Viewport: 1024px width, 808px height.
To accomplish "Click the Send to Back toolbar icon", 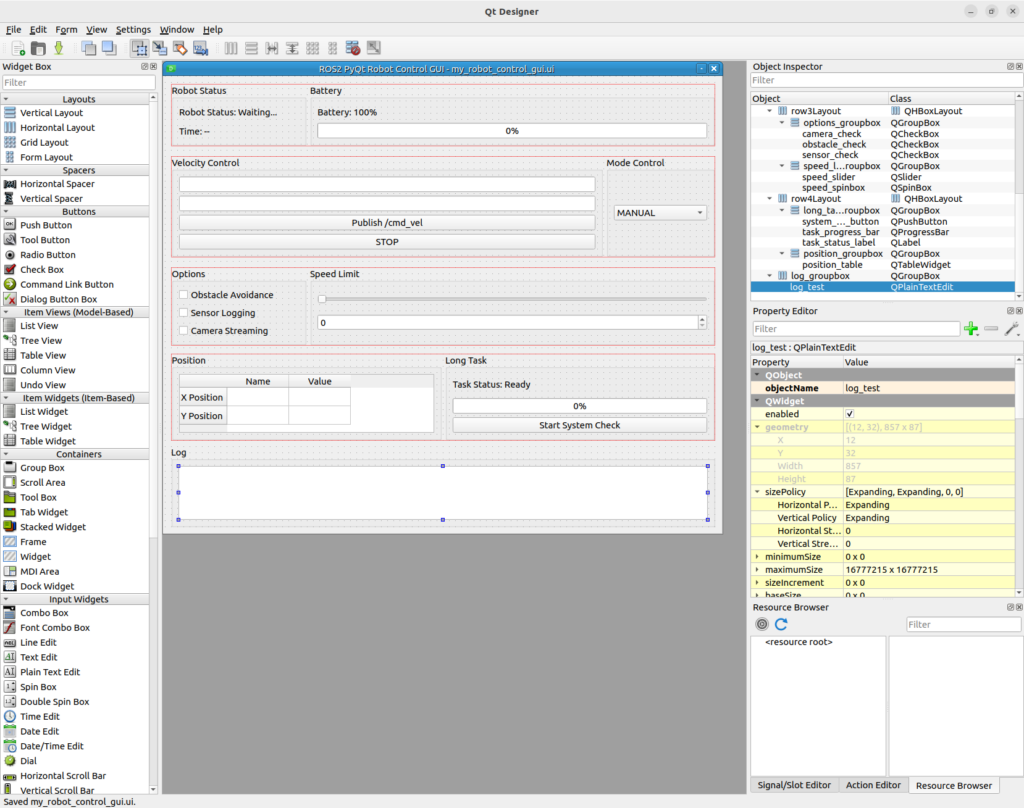I will (x=89, y=48).
